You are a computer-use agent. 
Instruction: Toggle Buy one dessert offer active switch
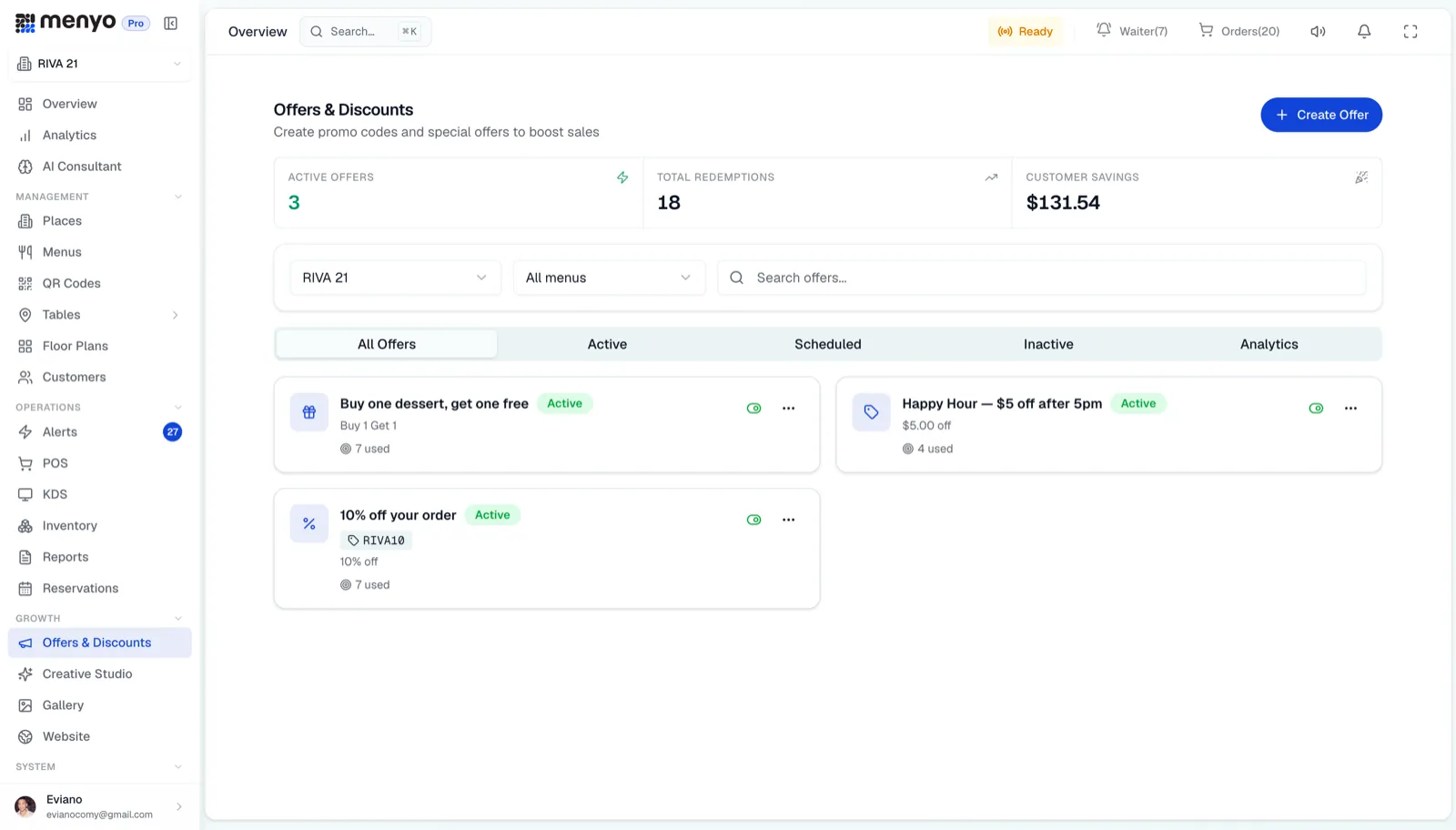point(753,409)
